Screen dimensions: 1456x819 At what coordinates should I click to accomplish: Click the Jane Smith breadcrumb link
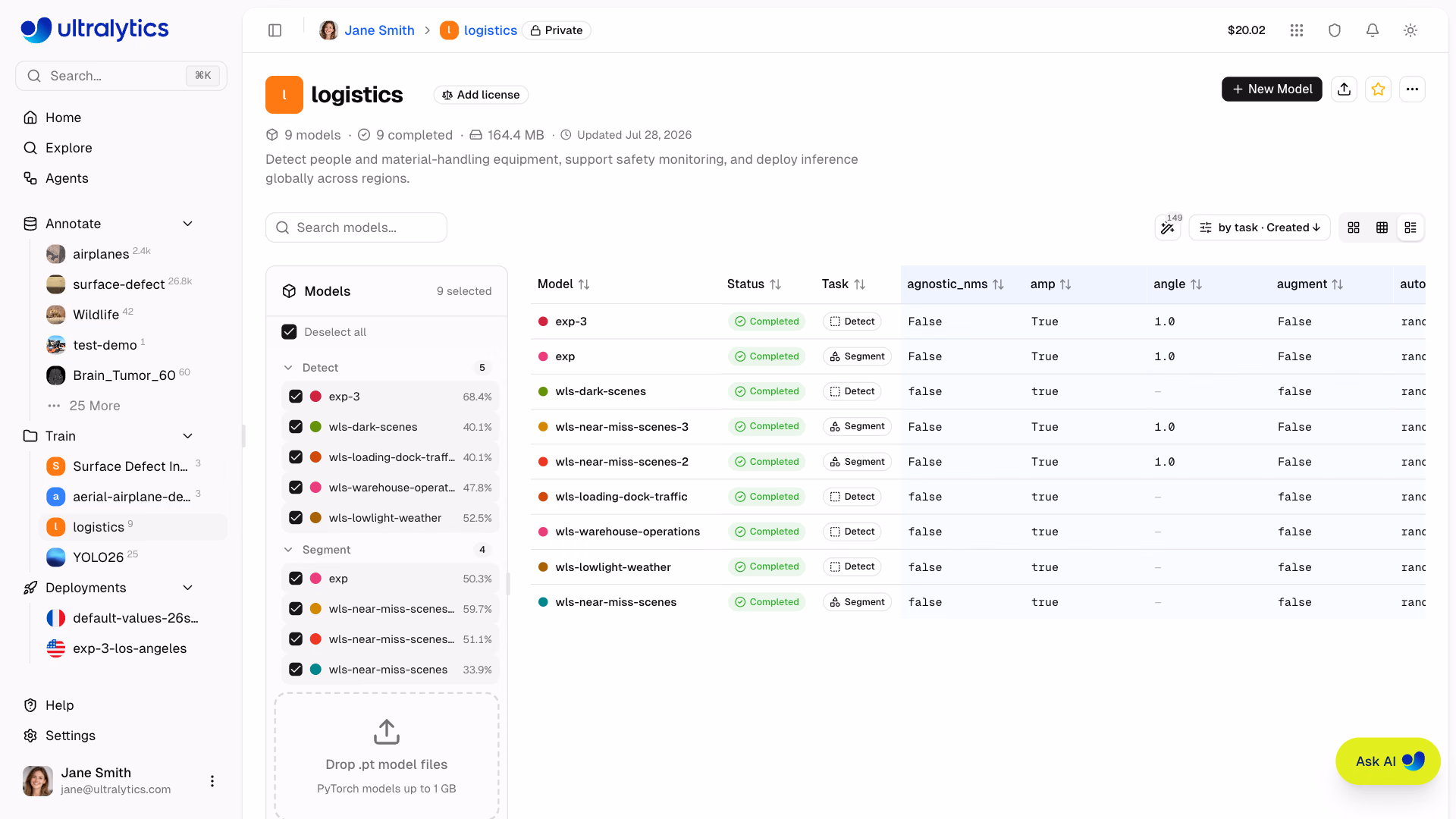(x=379, y=30)
